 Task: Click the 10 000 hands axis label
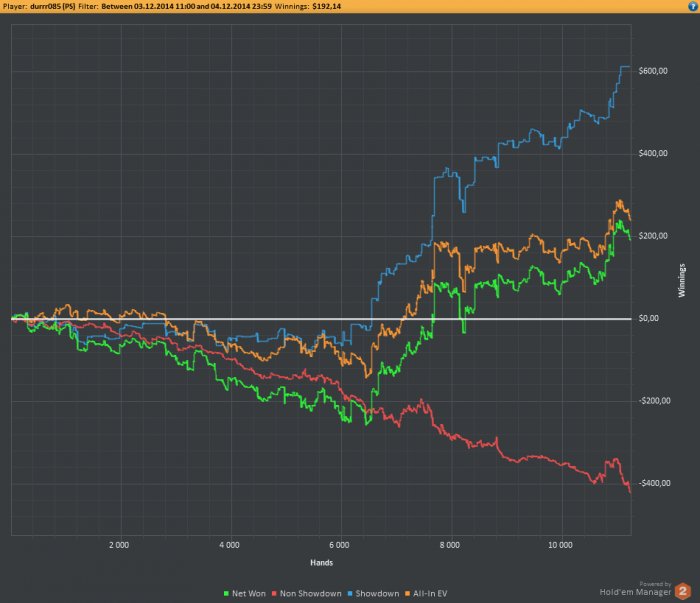click(x=560, y=545)
